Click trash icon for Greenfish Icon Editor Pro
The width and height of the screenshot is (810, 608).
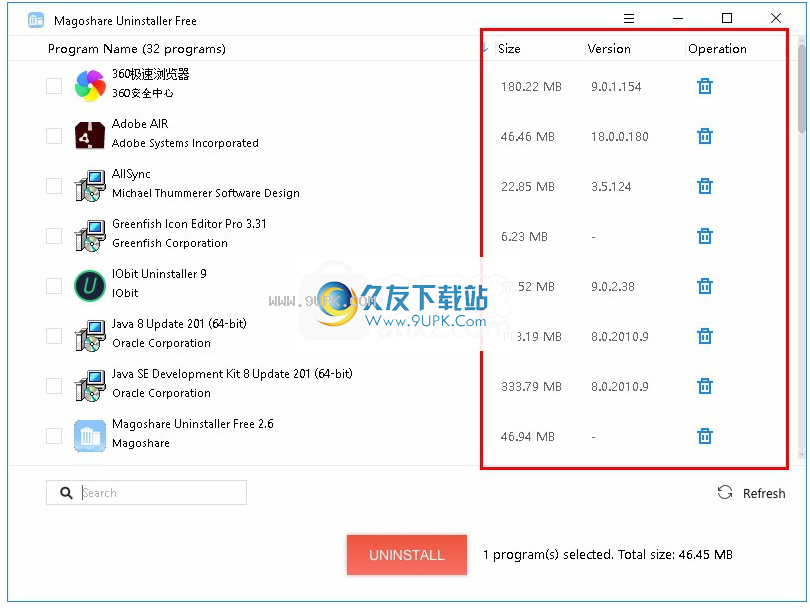click(705, 236)
